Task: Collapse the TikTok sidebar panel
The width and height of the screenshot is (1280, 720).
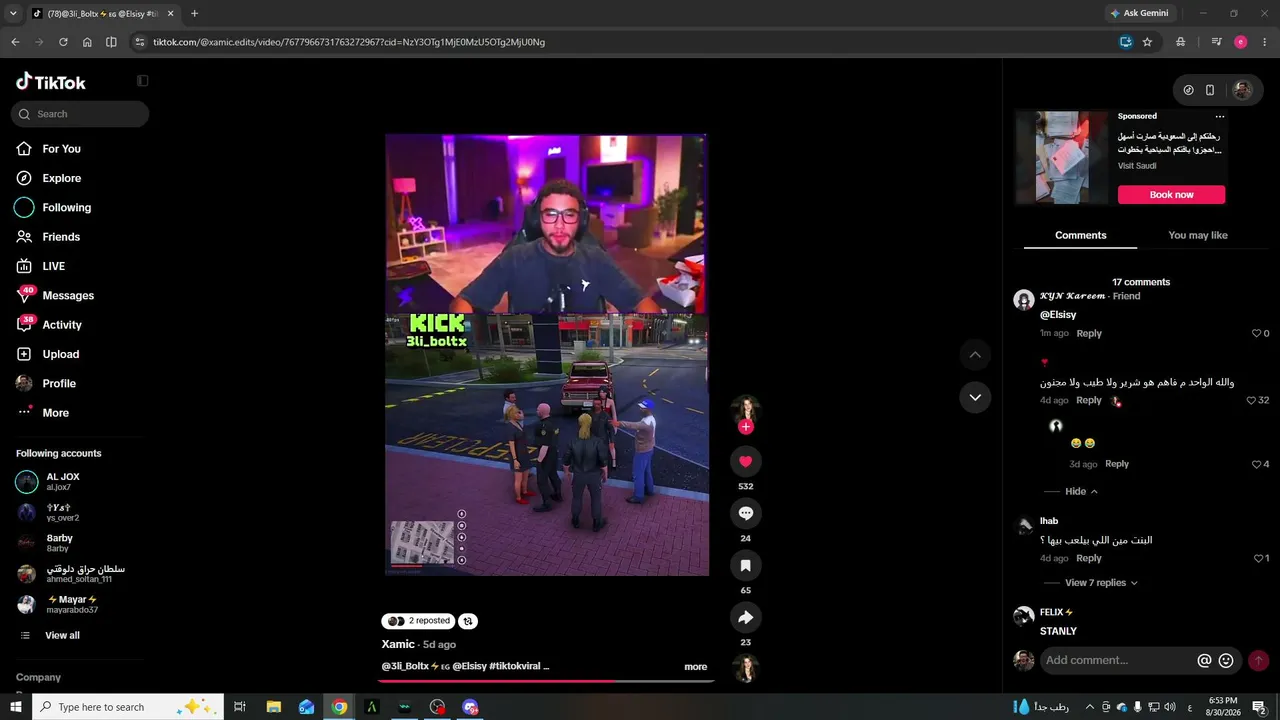Action: [142, 81]
